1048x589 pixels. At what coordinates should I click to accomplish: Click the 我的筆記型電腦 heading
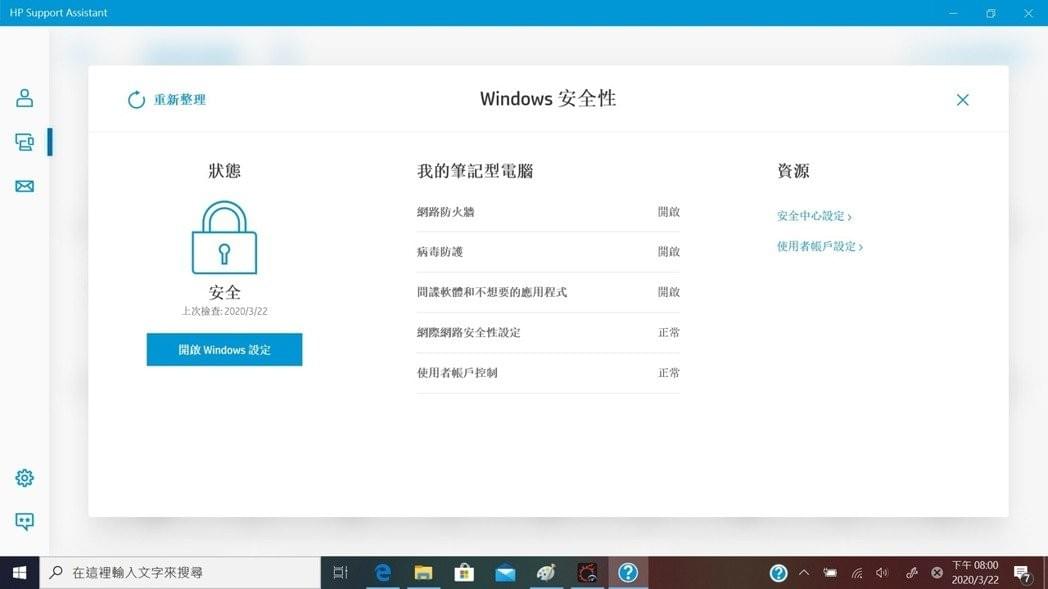(475, 171)
